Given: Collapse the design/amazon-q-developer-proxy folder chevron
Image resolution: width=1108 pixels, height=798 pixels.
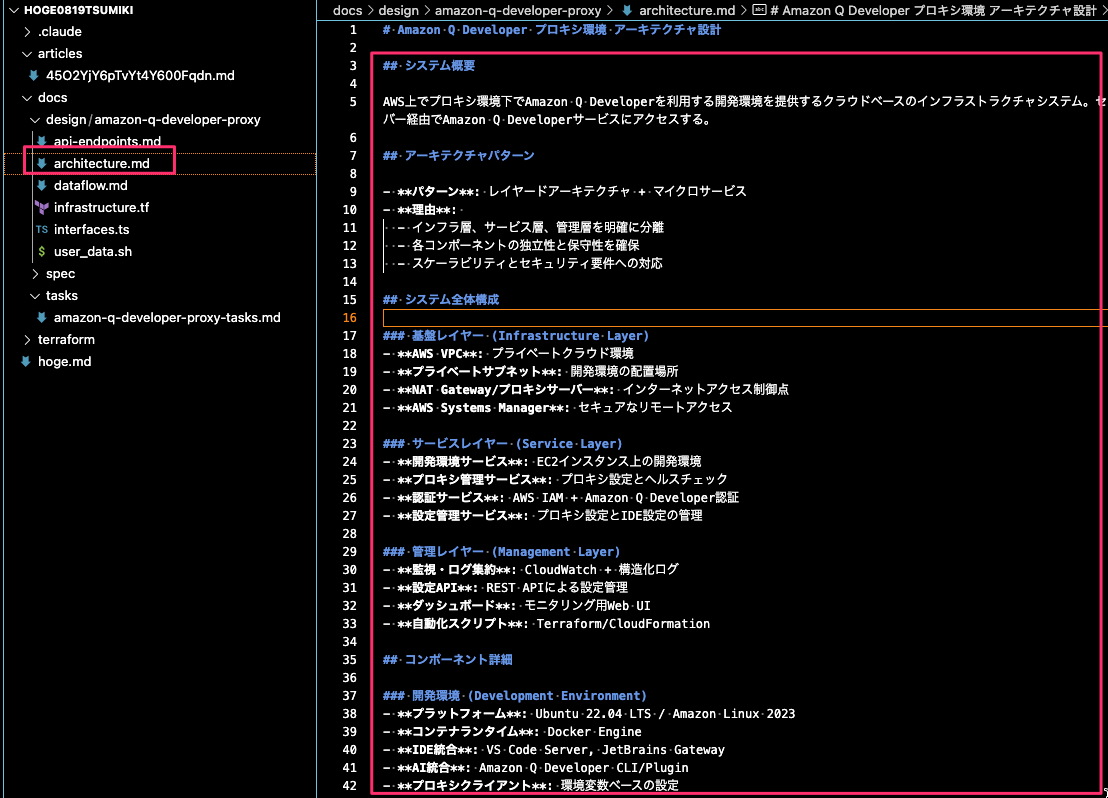Looking at the screenshot, I should [35, 120].
